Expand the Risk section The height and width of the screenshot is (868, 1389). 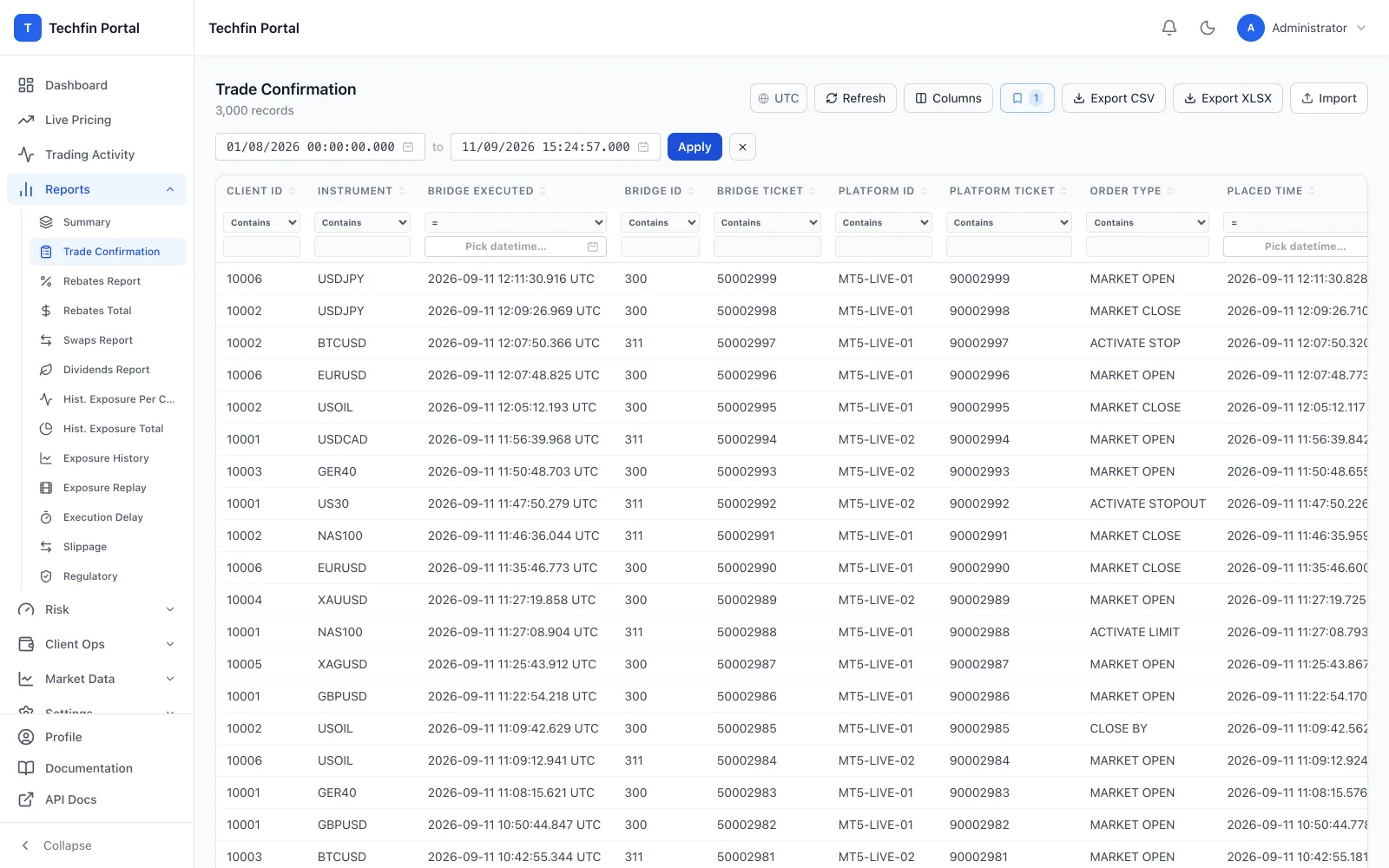pos(96,609)
